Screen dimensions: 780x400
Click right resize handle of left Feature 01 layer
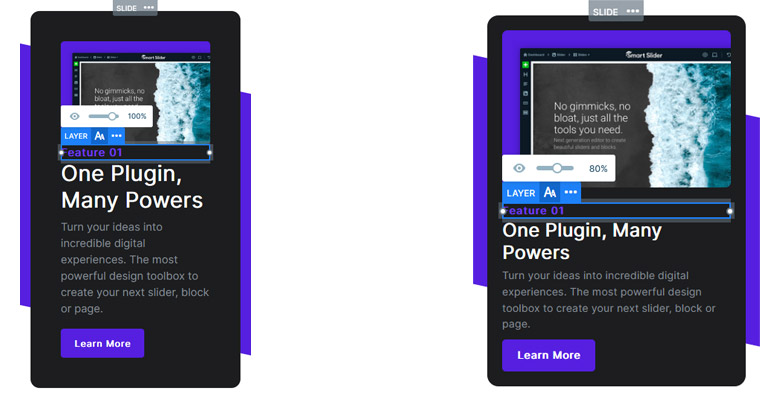click(x=209, y=153)
